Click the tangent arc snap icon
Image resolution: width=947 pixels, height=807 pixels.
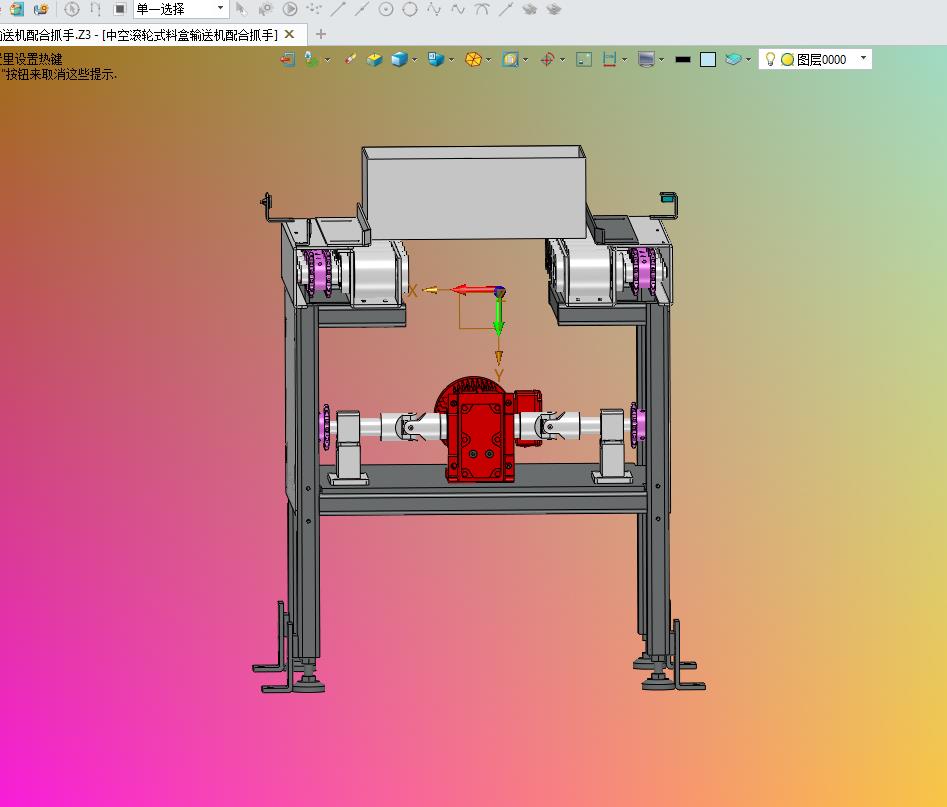tap(481, 9)
